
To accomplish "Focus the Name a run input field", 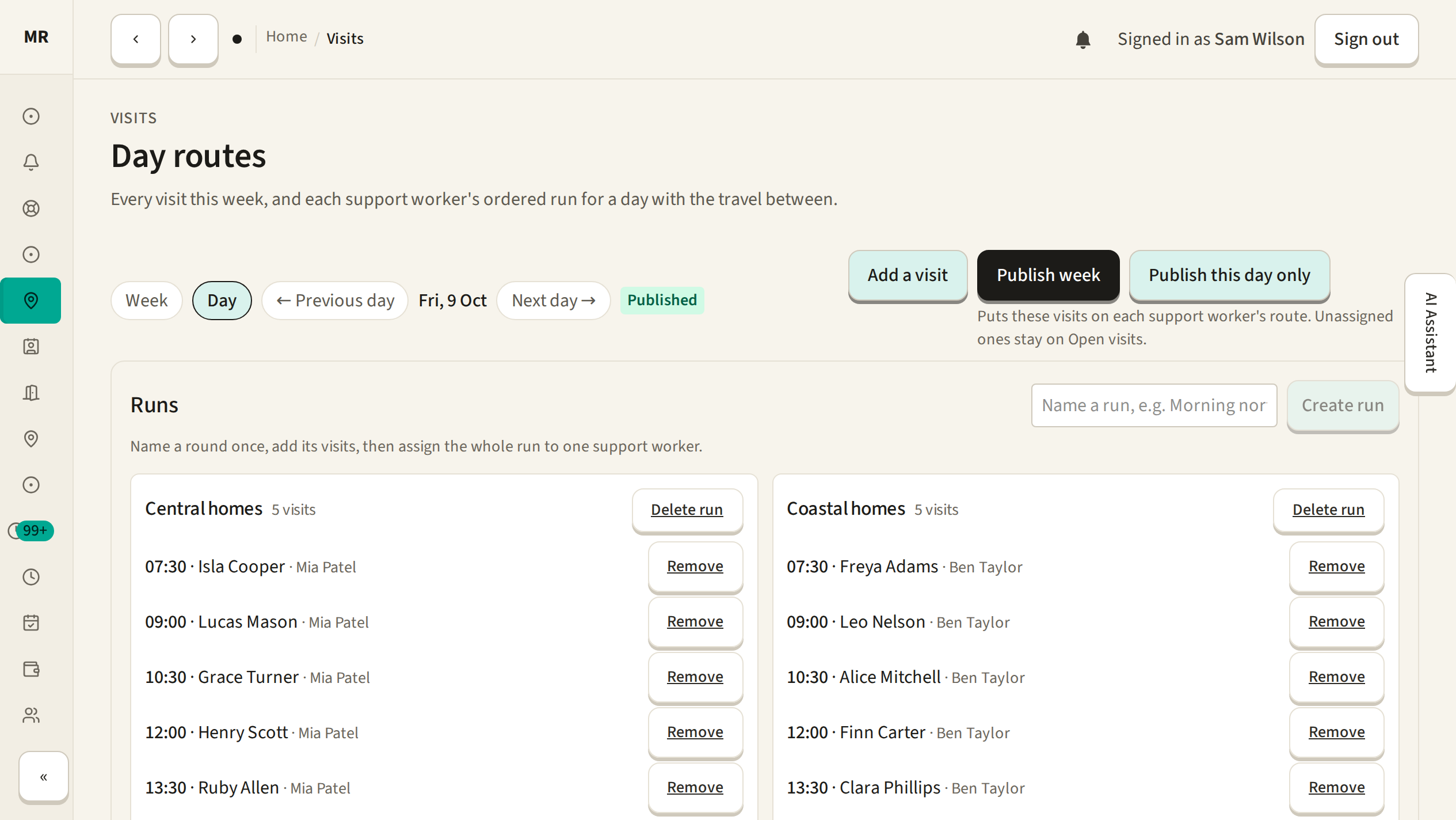I will 1154,405.
